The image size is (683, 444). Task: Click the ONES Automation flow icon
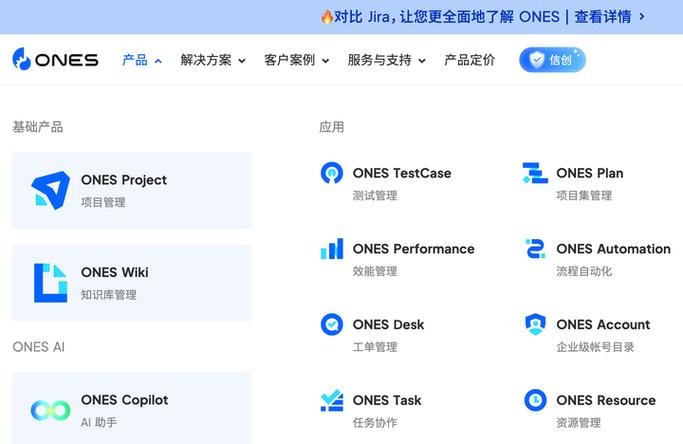tap(535, 249)
